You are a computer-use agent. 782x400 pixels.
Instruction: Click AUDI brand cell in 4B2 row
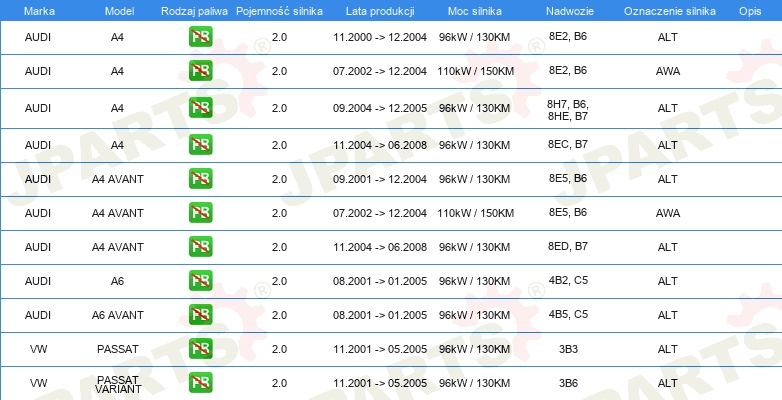coord(38,281)
